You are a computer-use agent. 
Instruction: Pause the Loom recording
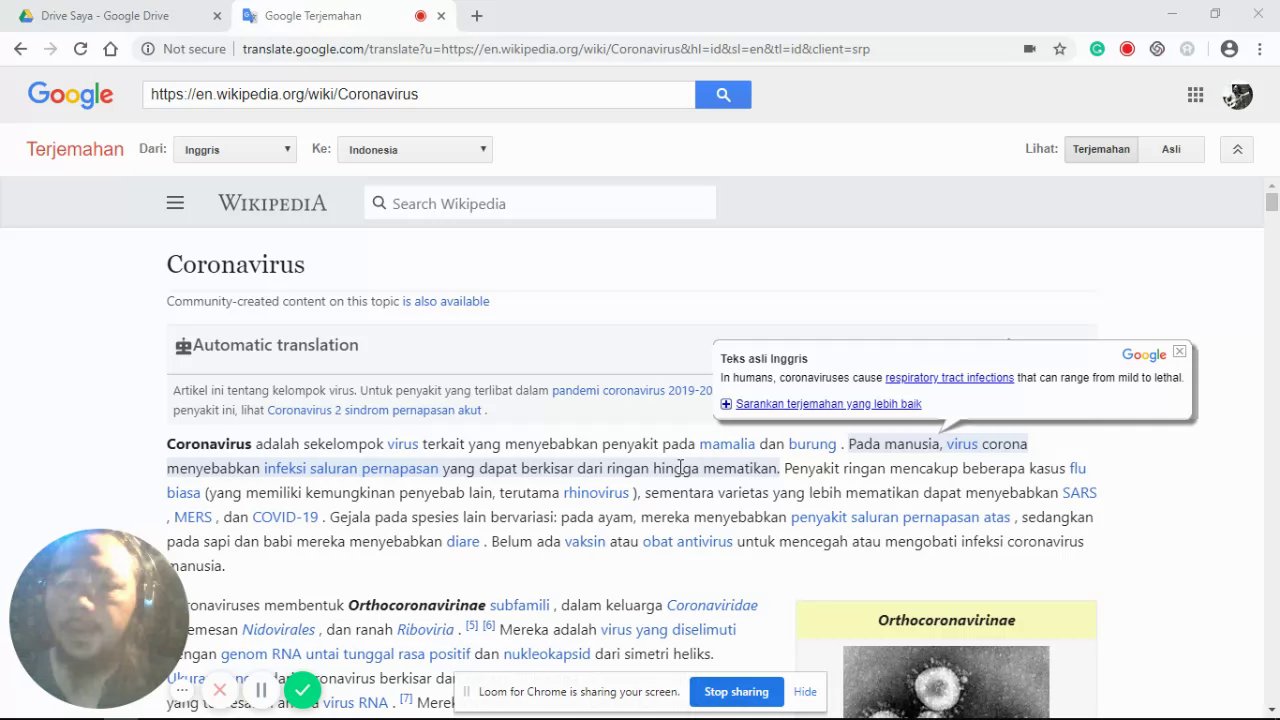[x=261, y=690]
